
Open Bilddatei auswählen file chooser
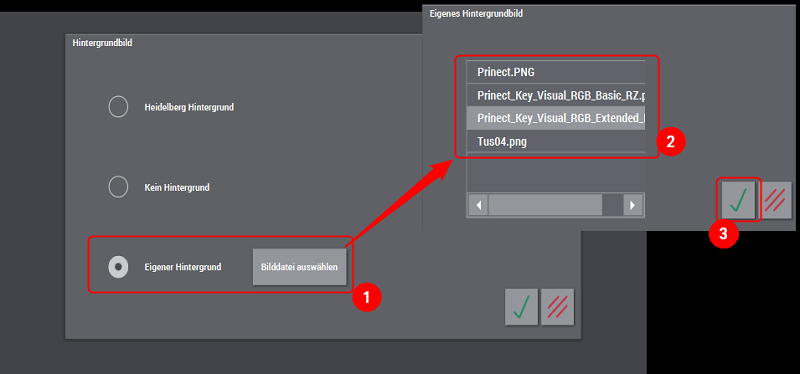pos(299,267)
